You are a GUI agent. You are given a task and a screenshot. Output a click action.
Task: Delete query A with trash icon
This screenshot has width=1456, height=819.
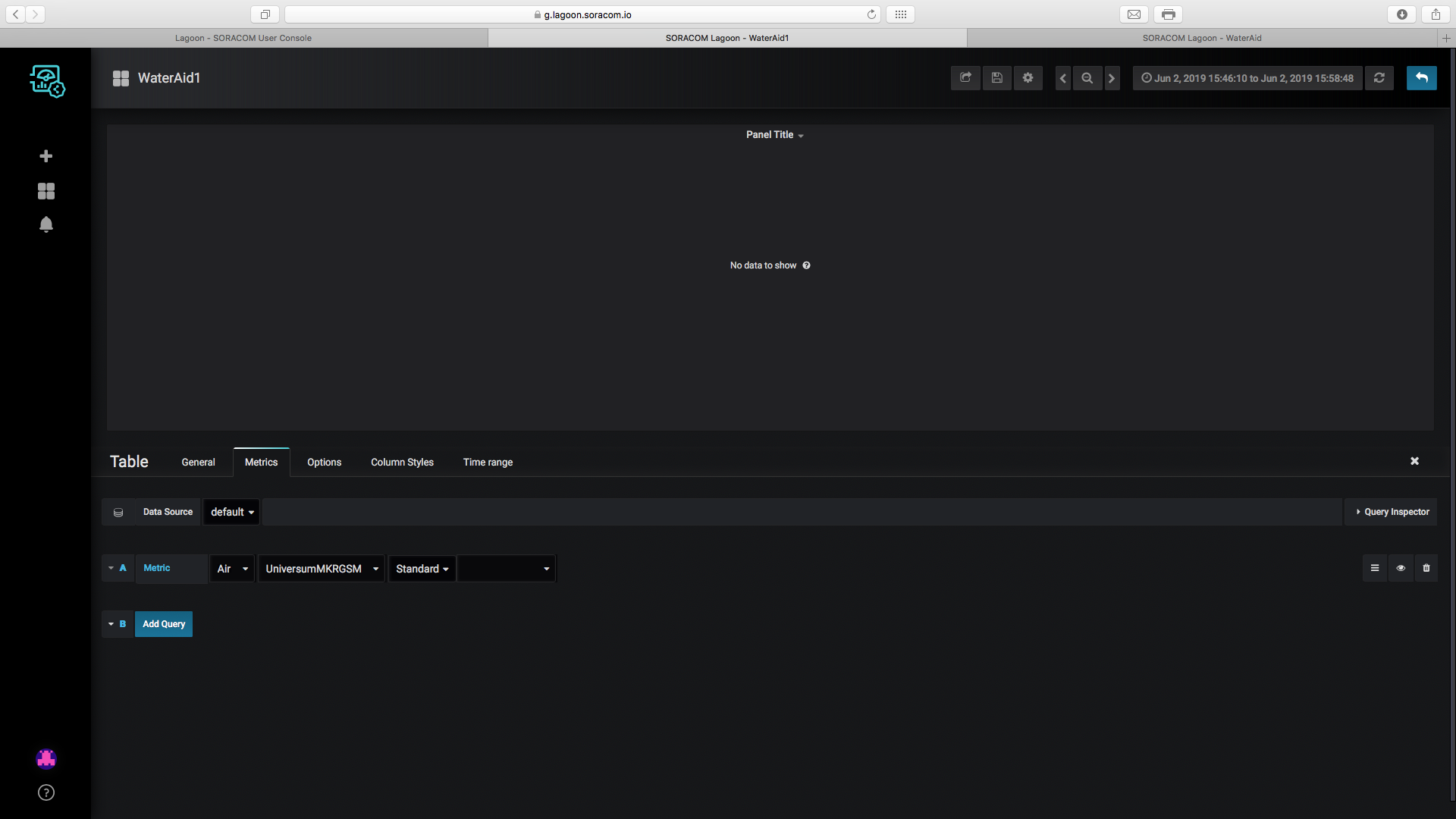pos(1426,568)
